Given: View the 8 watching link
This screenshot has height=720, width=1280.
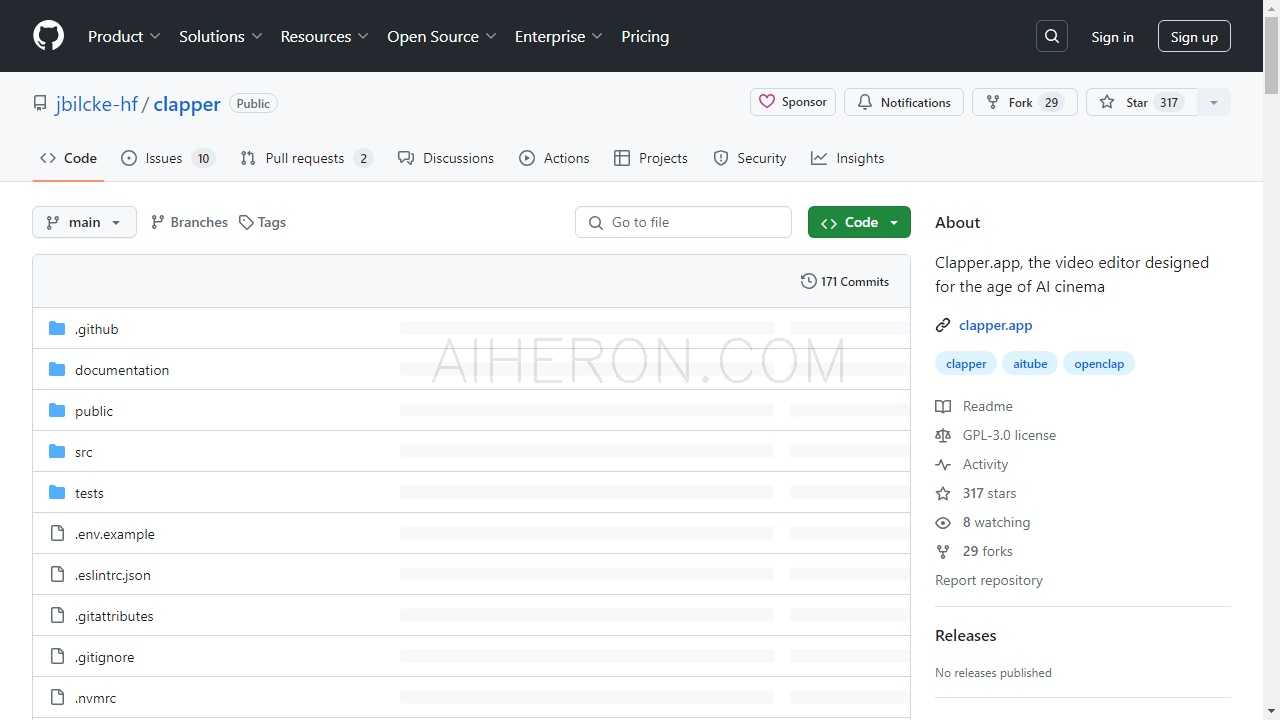Looking at the screenshot, I should coord(983,522).
